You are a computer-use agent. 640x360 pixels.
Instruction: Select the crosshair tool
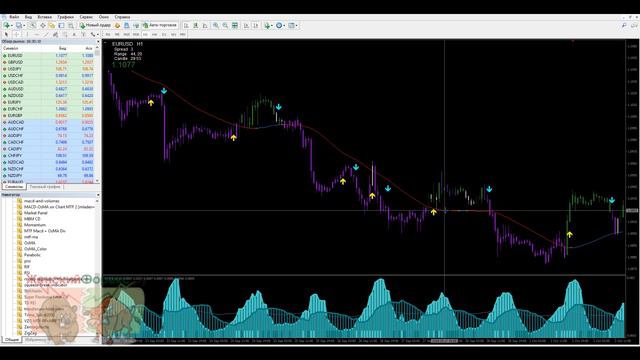click(16, 34)
